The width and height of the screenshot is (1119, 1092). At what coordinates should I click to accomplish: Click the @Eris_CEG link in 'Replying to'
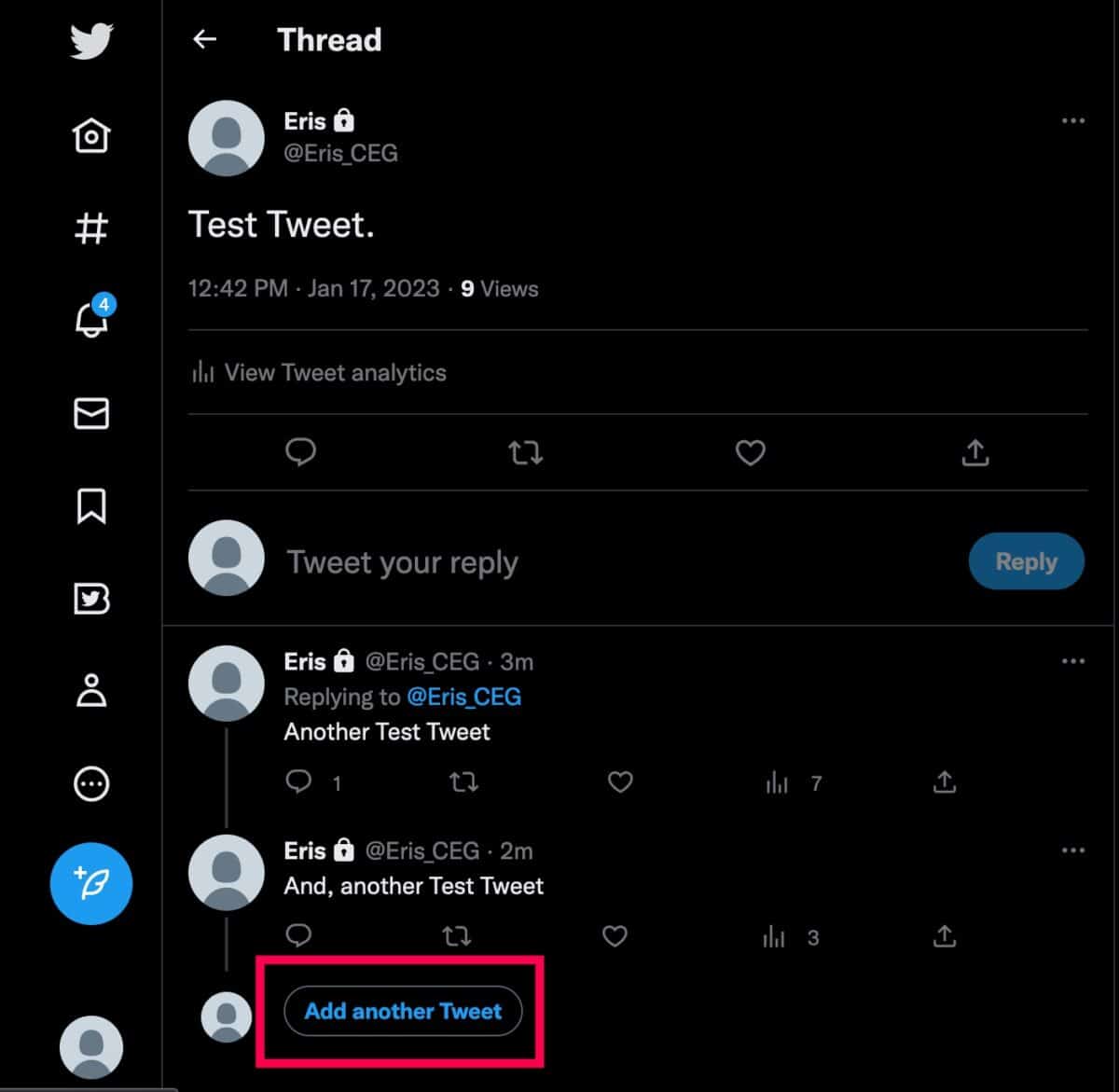(464, 697)
